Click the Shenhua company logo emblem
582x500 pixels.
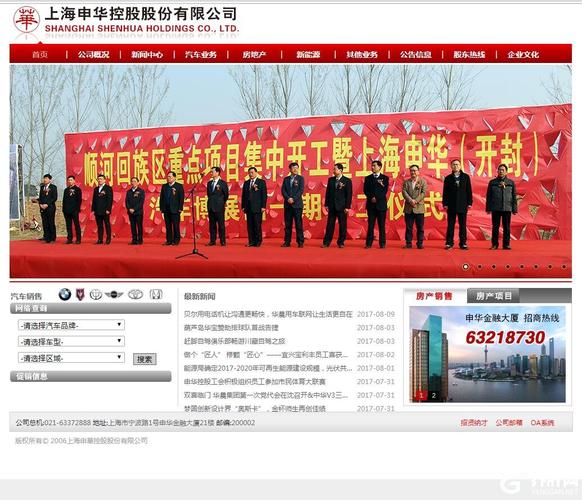(26, 20)
